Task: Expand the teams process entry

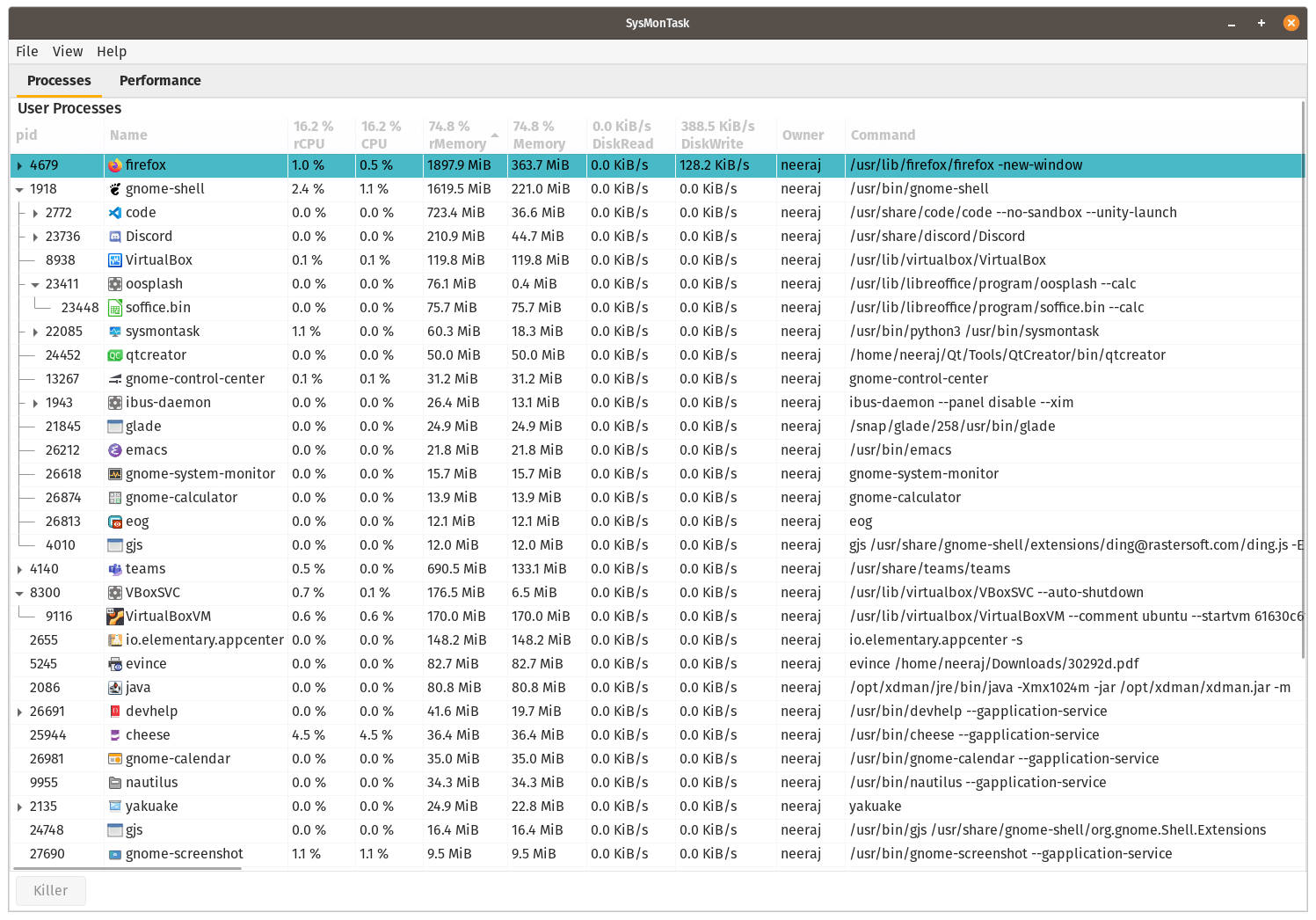Action: 18,568
